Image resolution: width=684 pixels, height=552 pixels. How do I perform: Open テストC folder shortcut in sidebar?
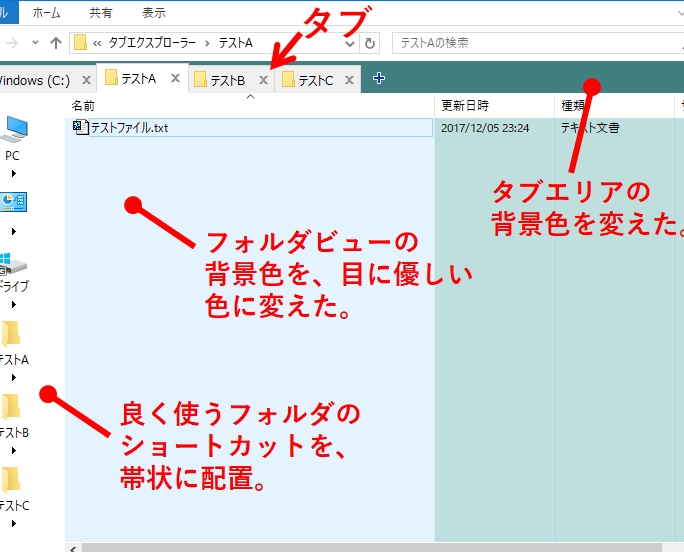click(13, 479)
